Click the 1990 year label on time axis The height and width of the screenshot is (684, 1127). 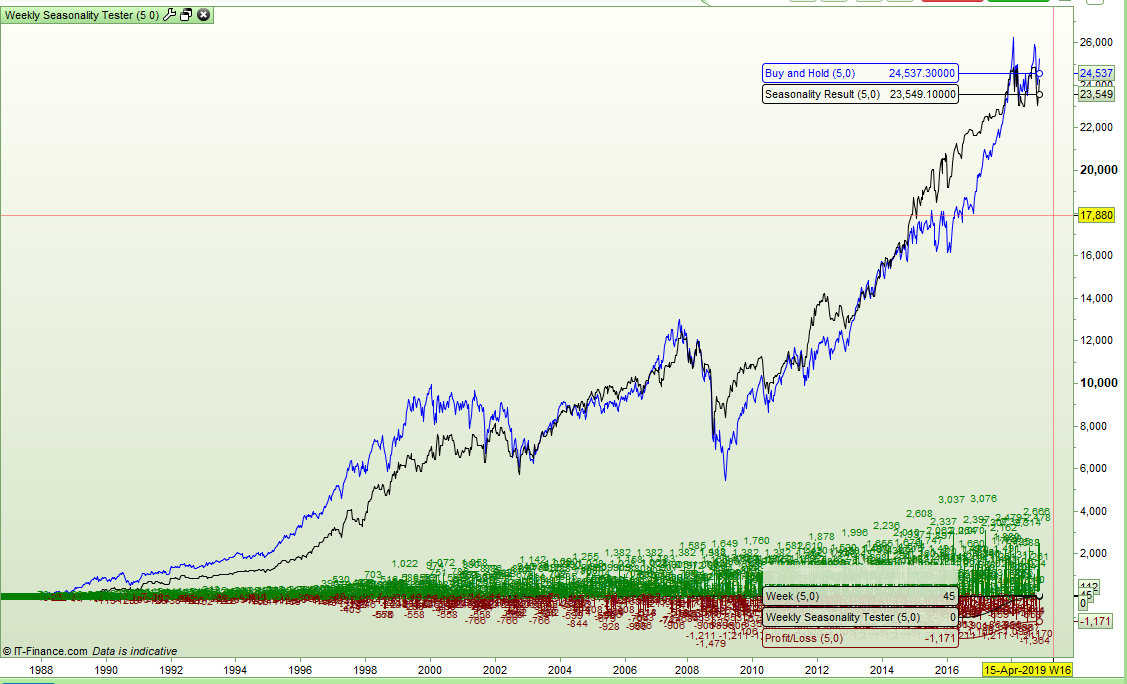pyautogui.click(x=106, y=670)
